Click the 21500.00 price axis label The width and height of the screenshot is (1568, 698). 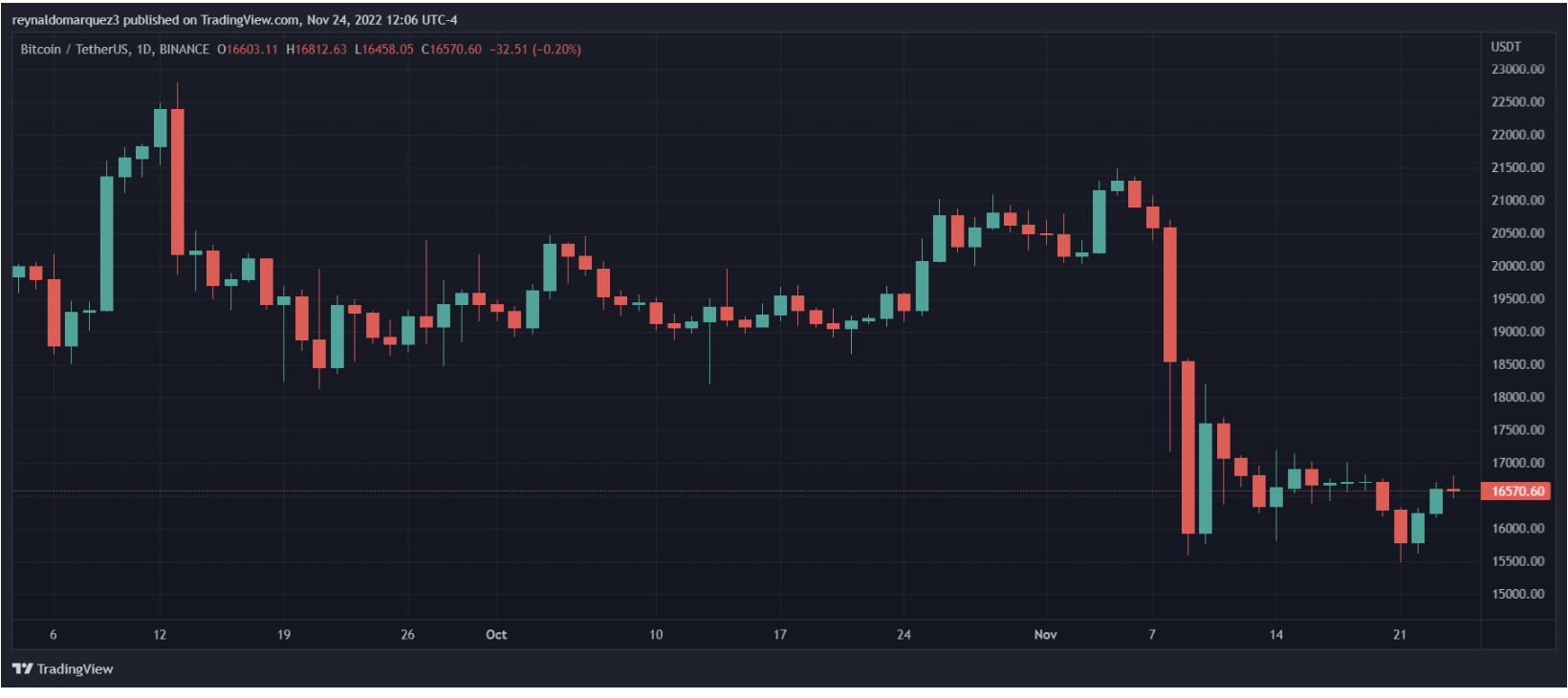click(1517, 168)
